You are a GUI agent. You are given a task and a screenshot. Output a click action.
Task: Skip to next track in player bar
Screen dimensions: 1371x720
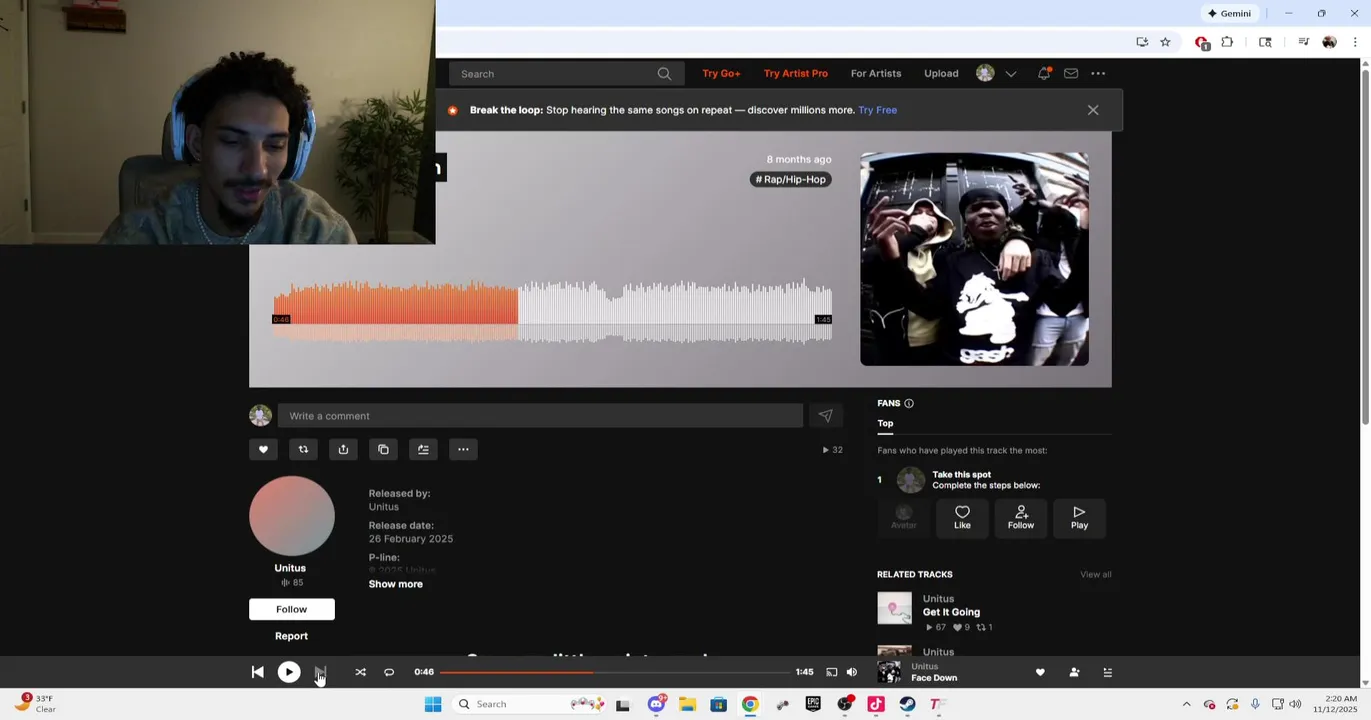click(x=320, y=672)
